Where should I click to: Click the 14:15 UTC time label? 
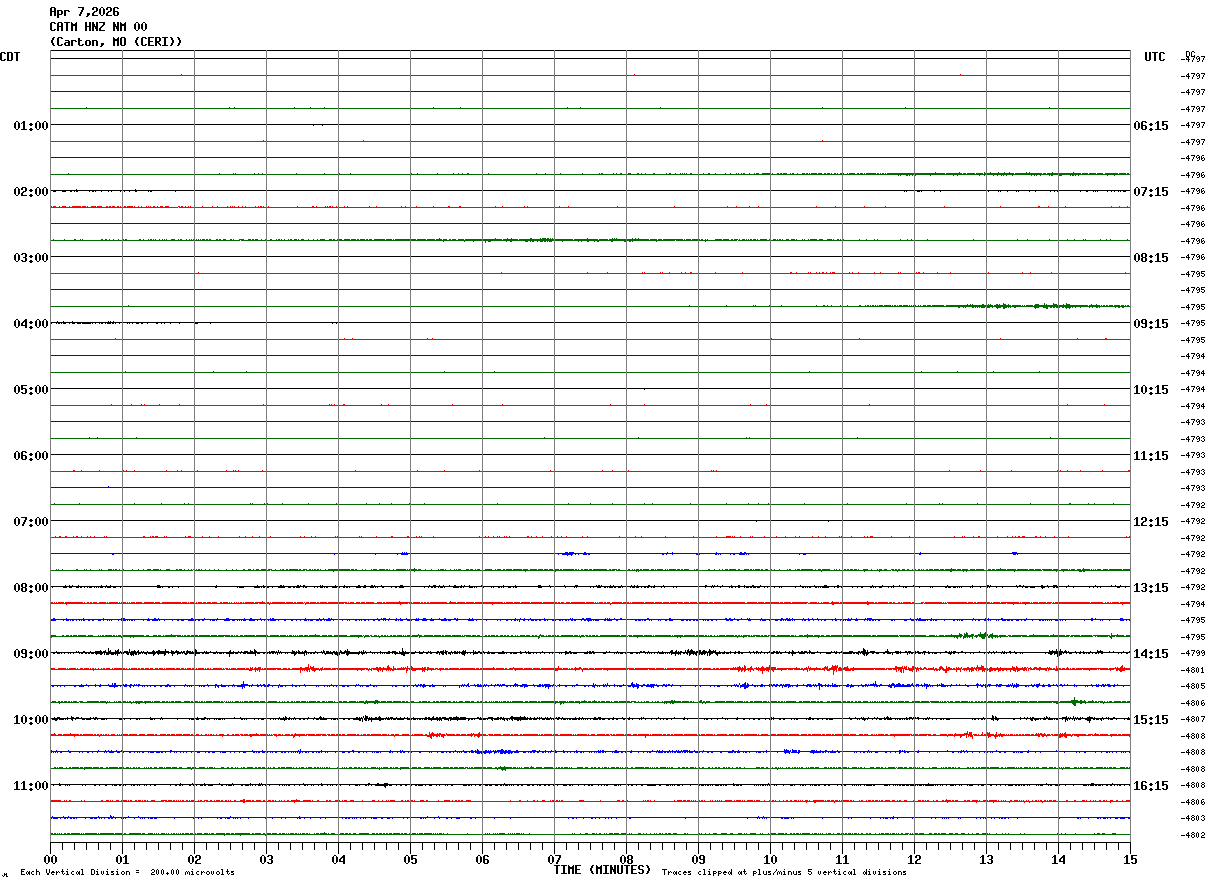tap(1151, 654)
